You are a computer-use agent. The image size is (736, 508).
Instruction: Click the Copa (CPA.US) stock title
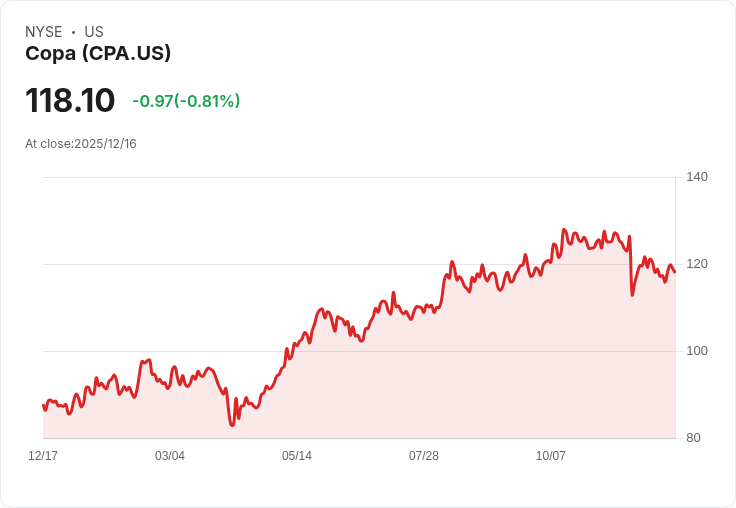(98, 54)
